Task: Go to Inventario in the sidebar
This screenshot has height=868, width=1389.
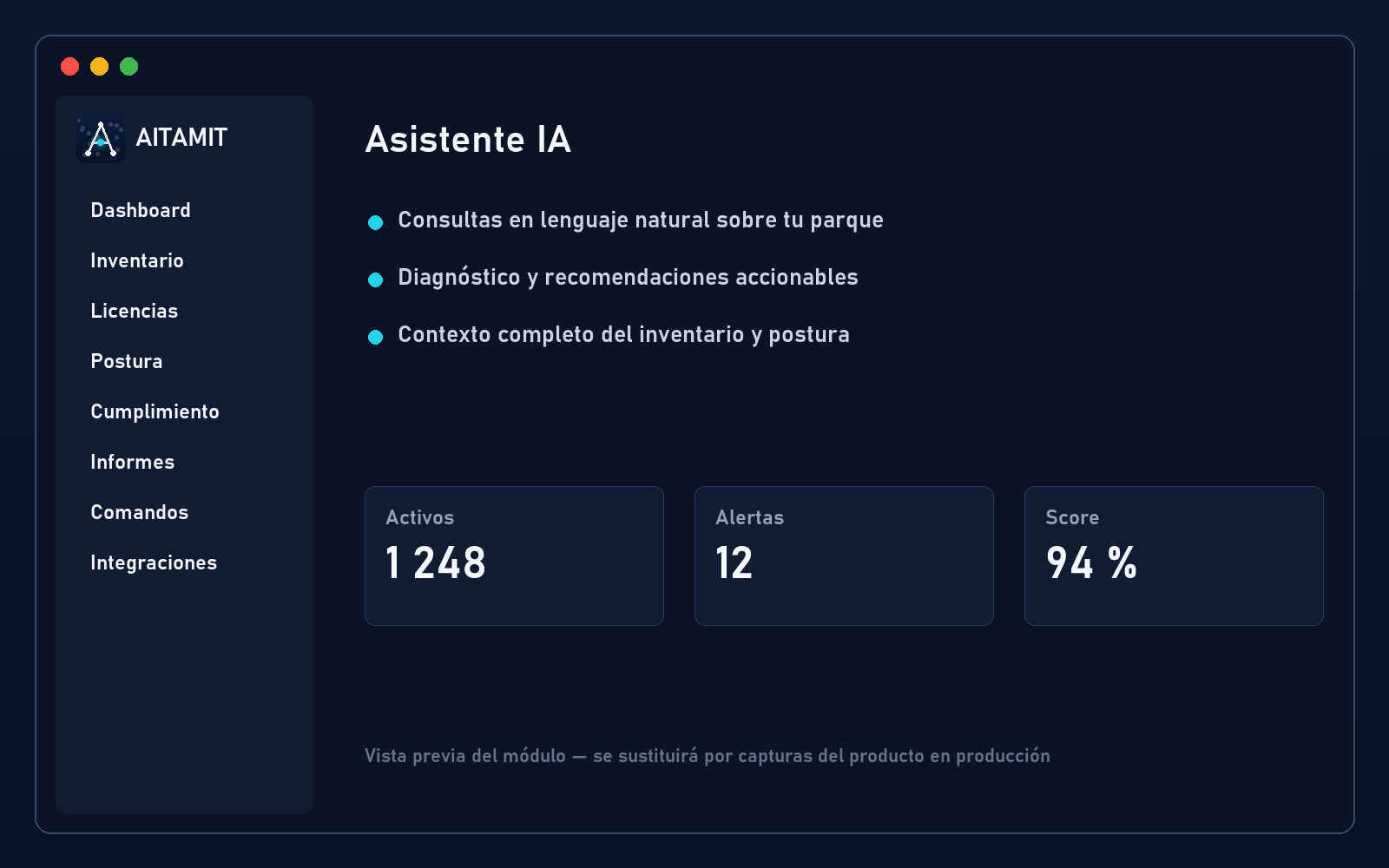Action: tap(137, 261)
